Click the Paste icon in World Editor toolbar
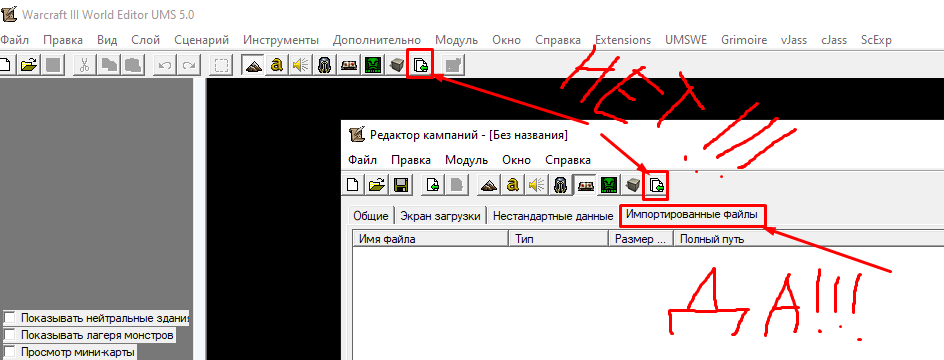This screenshot has width=944, height=360. point(133,65)
